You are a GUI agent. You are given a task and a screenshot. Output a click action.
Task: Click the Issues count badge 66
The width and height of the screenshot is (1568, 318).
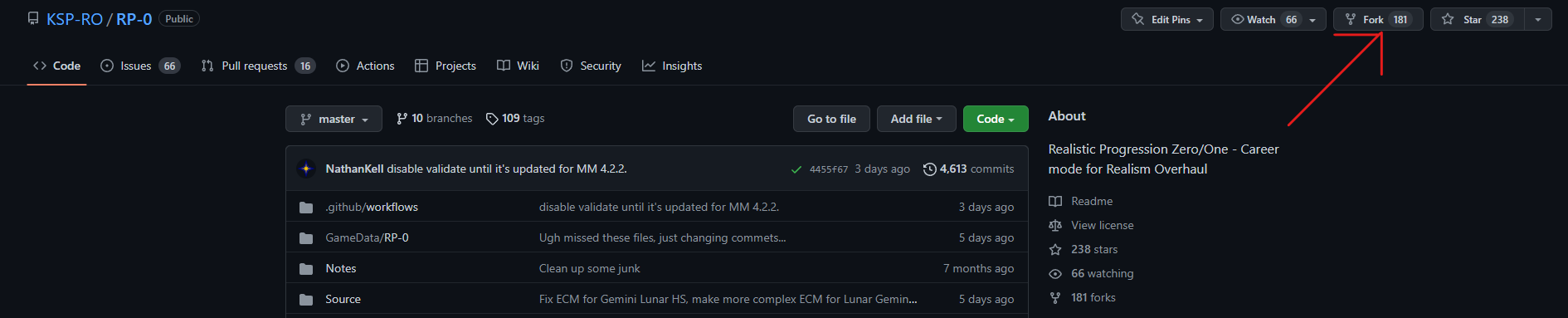pyautogui.click(x=169, y=66)
